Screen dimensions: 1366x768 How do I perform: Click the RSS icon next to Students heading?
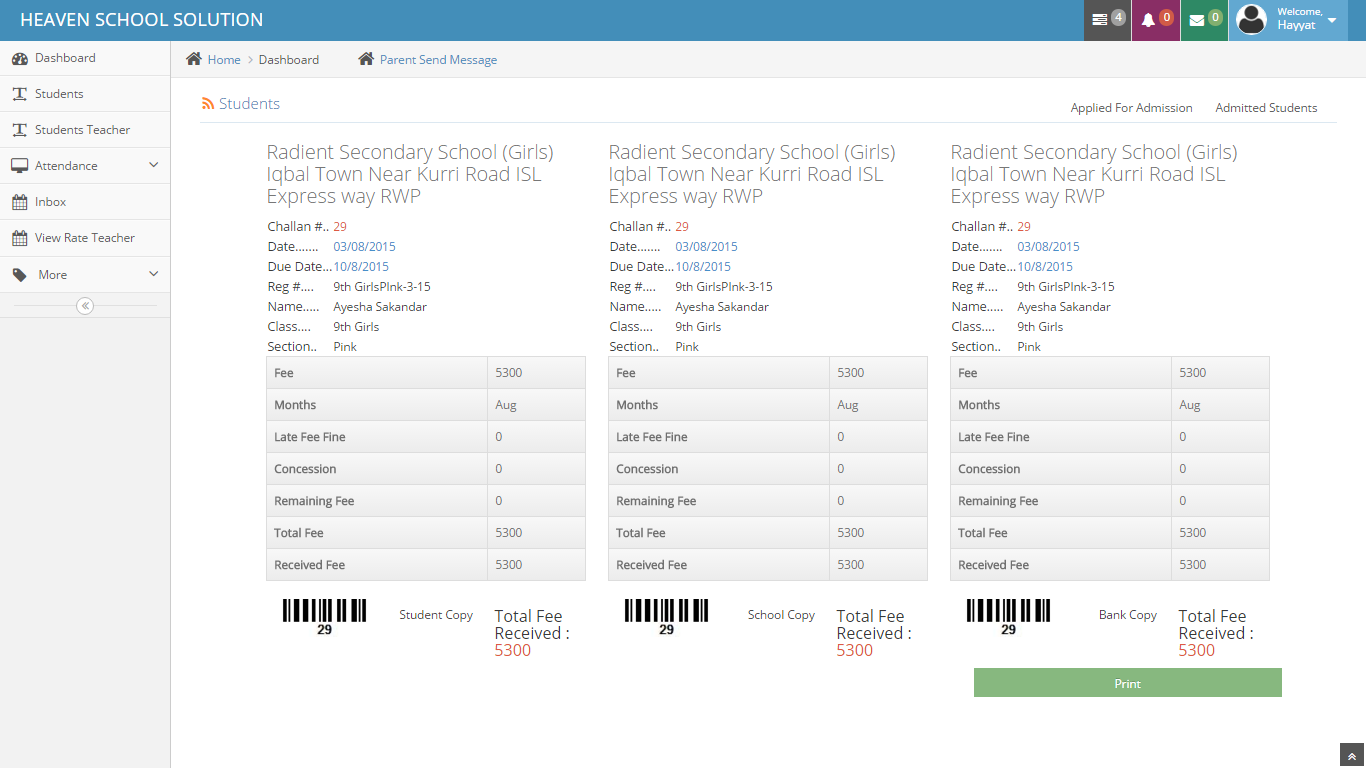[x=208, y=104]
